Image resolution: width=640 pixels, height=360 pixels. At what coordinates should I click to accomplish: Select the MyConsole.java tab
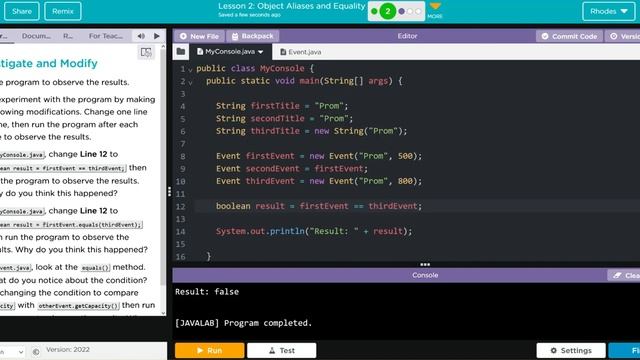click(x=230, y=52)
